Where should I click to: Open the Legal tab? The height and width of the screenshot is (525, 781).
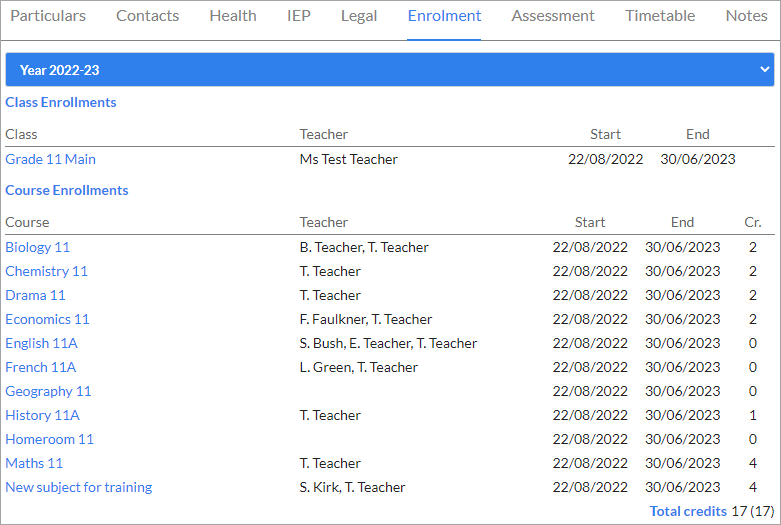tap(359, 16)
